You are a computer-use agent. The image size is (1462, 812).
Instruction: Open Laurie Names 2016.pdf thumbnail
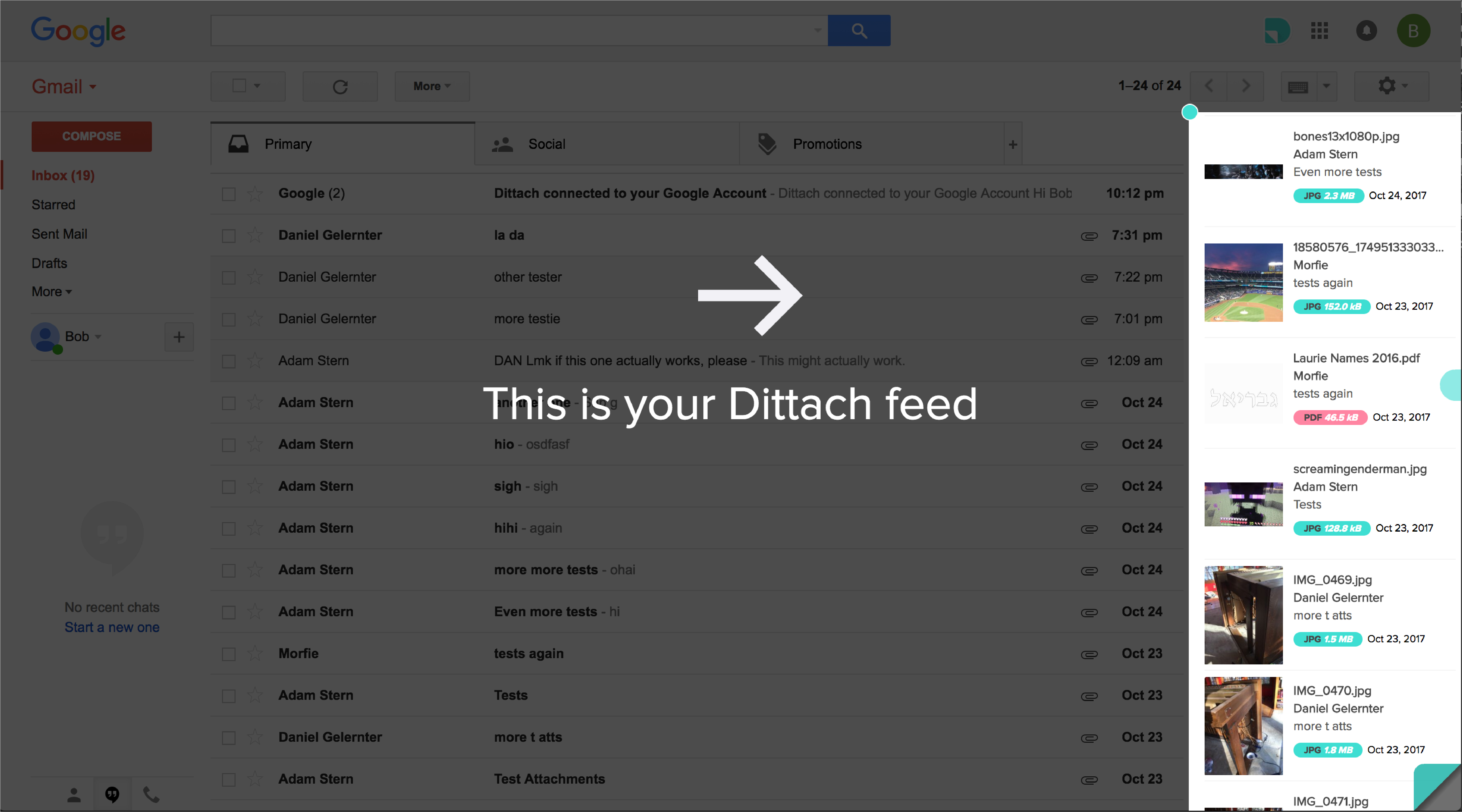coord(1244,393)
